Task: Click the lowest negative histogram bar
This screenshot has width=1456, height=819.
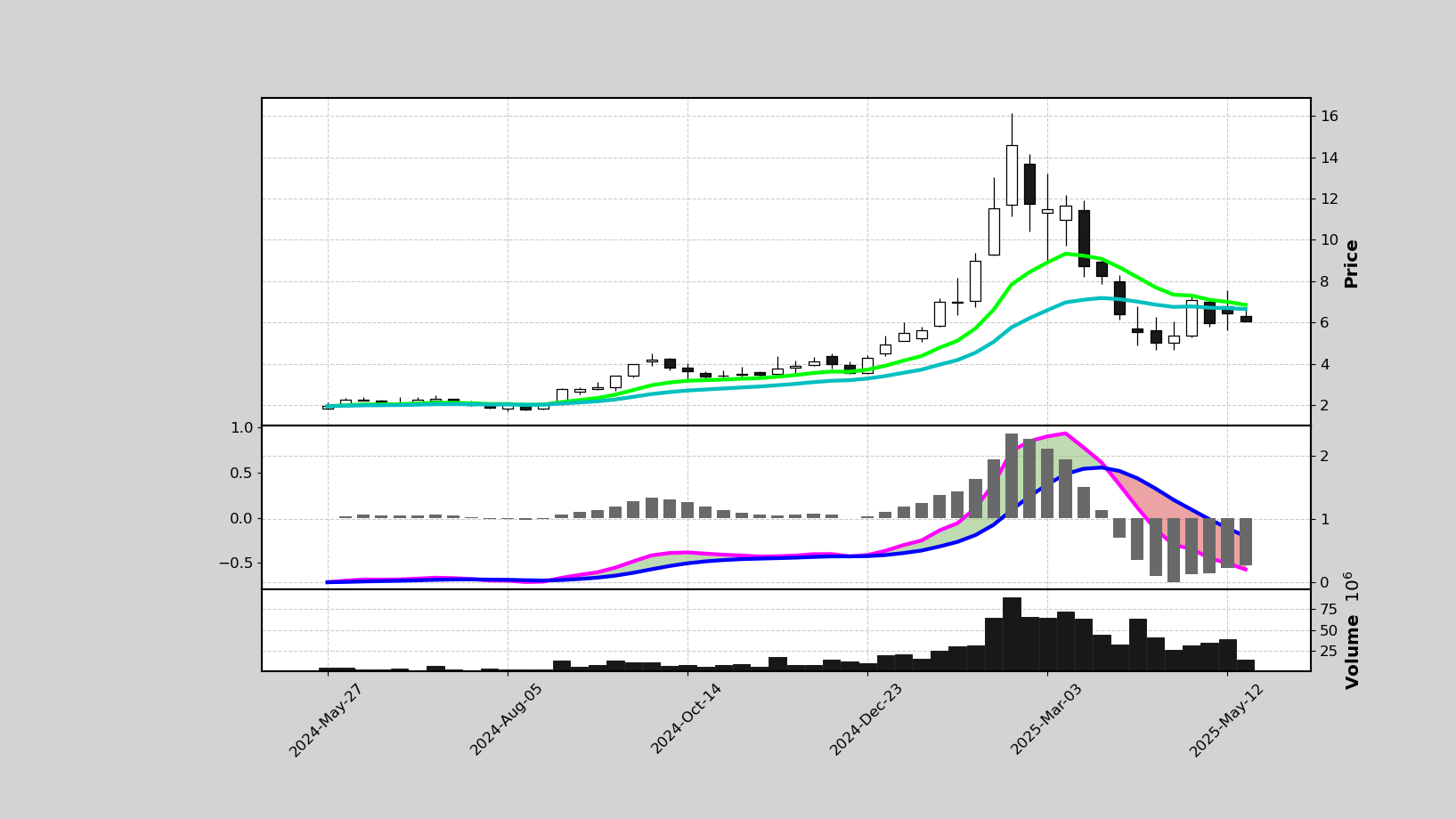Action: pyautogui.click(x=1174, y=550)
